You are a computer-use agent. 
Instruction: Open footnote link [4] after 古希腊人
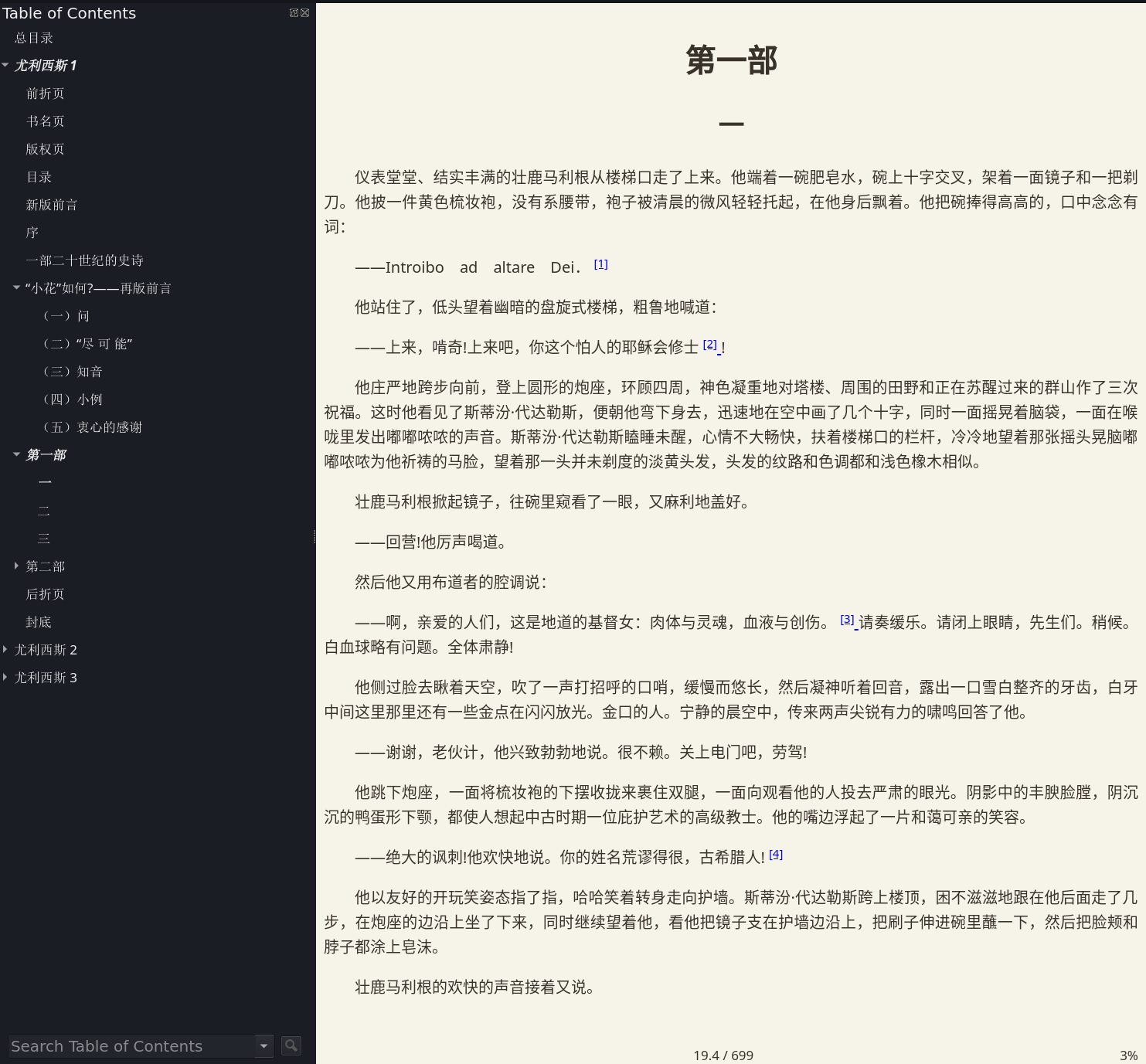pos(776,855)
